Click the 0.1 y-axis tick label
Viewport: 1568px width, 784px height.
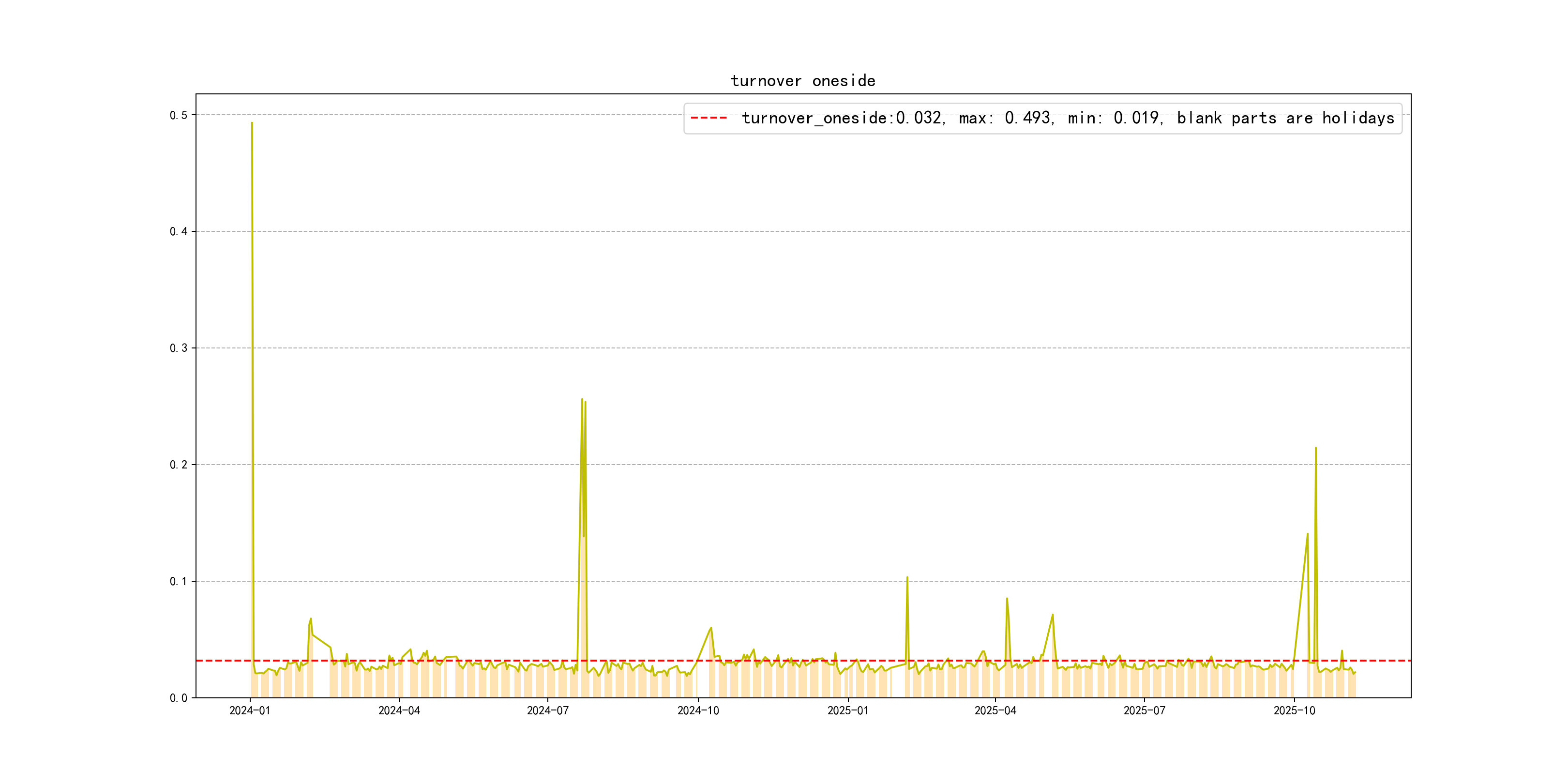coord(179,581)
